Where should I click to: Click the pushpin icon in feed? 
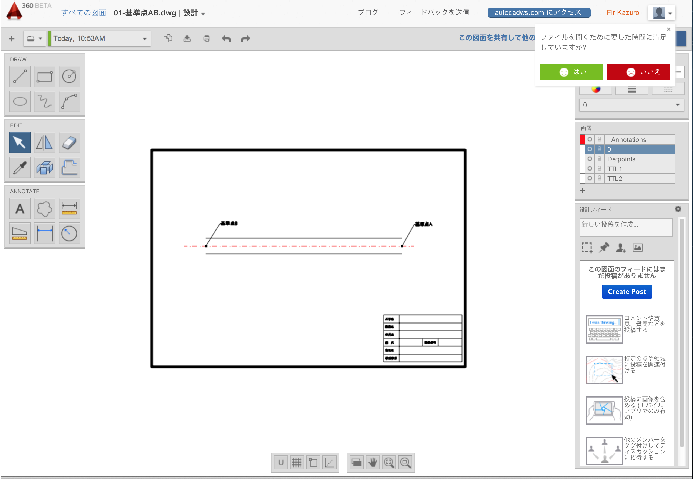(604, 247)
